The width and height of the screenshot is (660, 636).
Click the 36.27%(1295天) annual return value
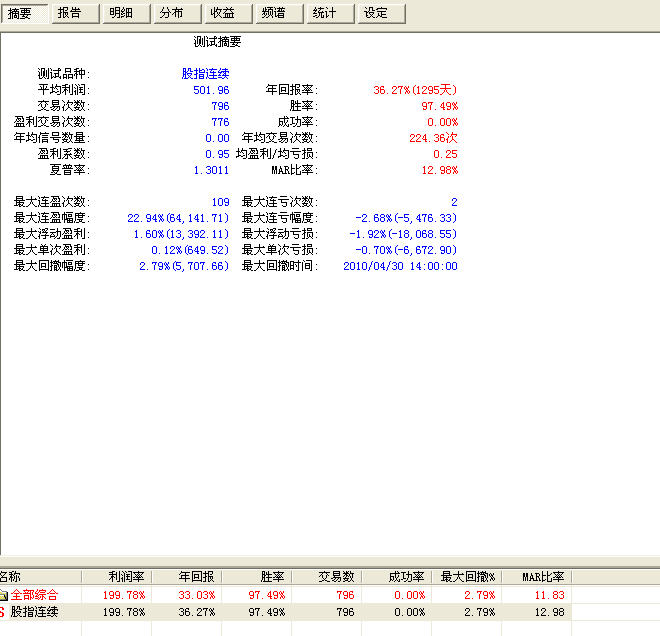(x=415, y=90)
